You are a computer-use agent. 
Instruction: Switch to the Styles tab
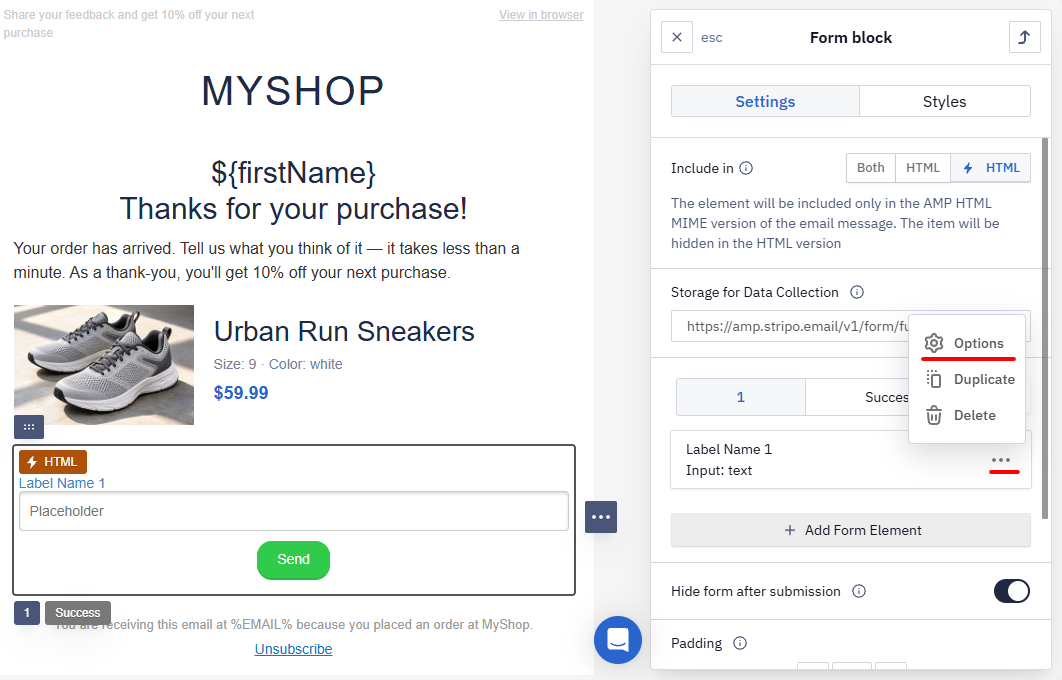pyautogui.click(x=945, y=102)
